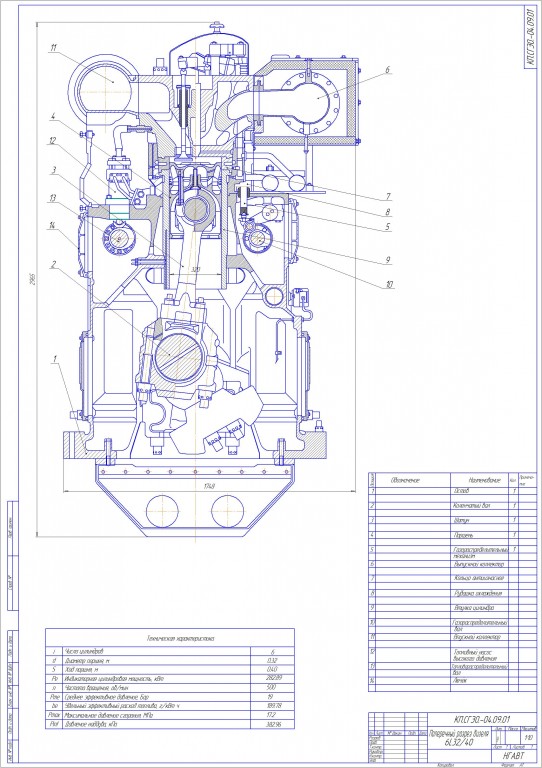
Task: Click callout number 11 on the engine drawing
Action: tap(53, 48)
